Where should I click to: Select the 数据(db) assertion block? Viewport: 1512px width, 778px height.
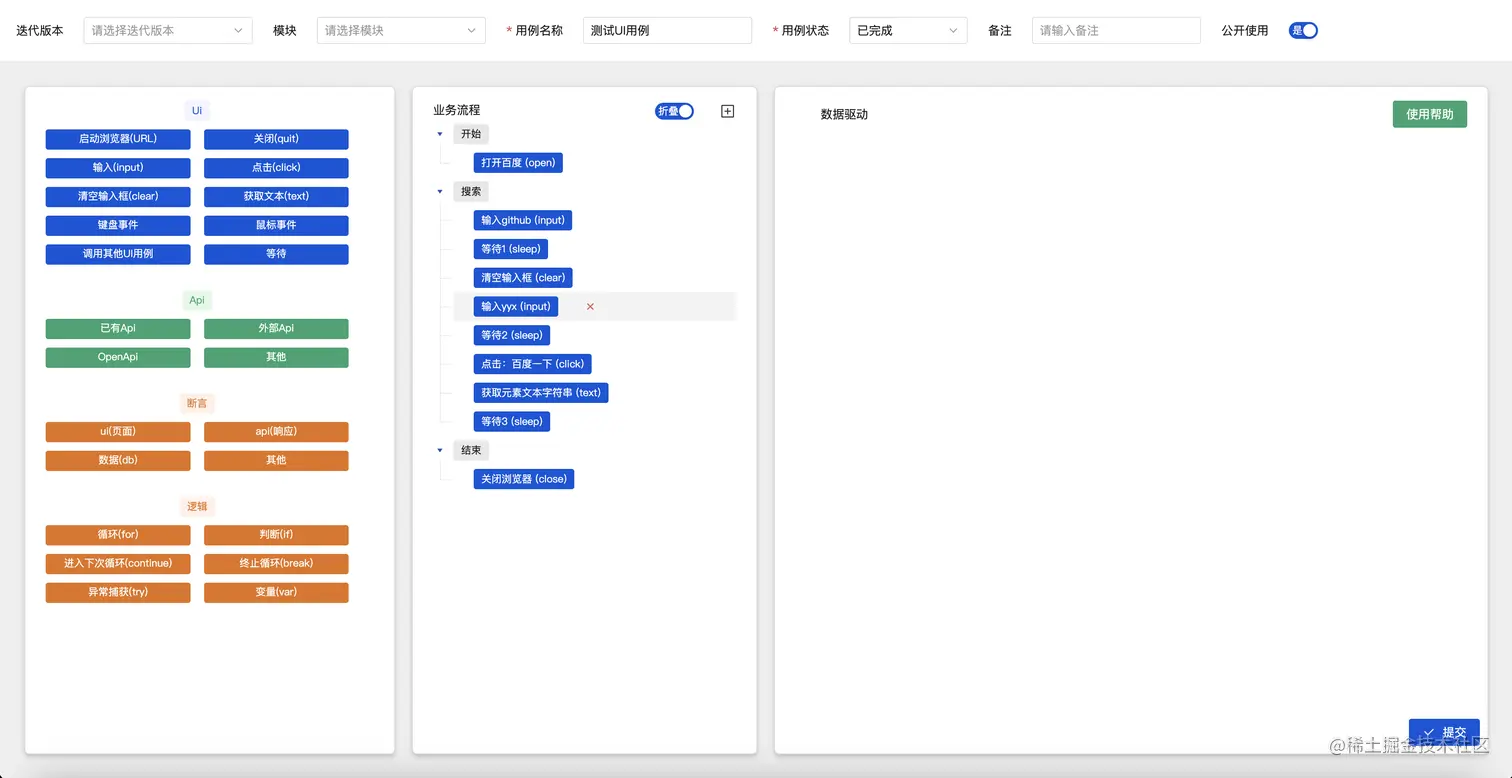tap(117, 460)
